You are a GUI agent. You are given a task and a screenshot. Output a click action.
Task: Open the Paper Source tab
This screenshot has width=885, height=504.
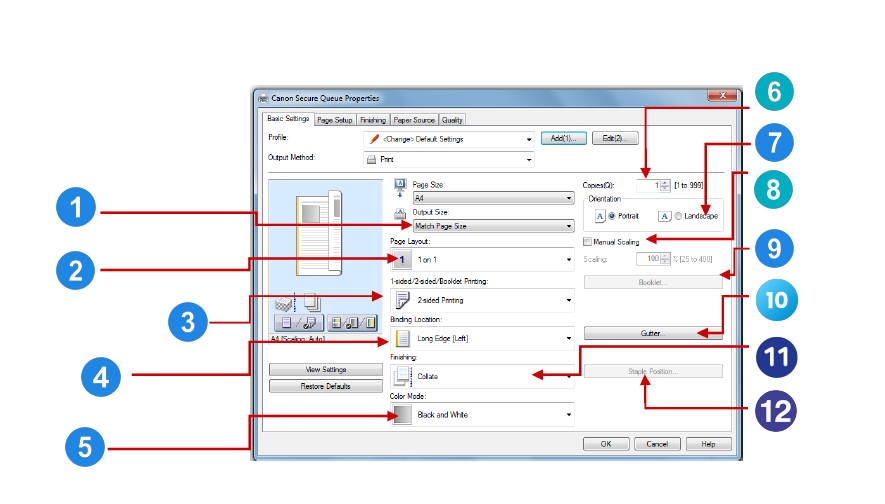click(x=414, y=120)
